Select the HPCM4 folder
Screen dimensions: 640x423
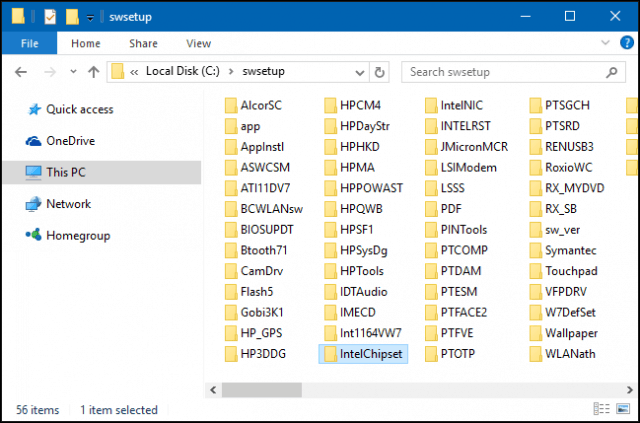353,105
